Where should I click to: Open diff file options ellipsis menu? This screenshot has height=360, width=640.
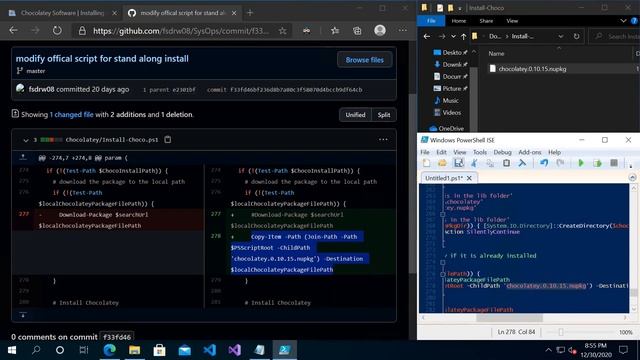(x=383, y=140)
